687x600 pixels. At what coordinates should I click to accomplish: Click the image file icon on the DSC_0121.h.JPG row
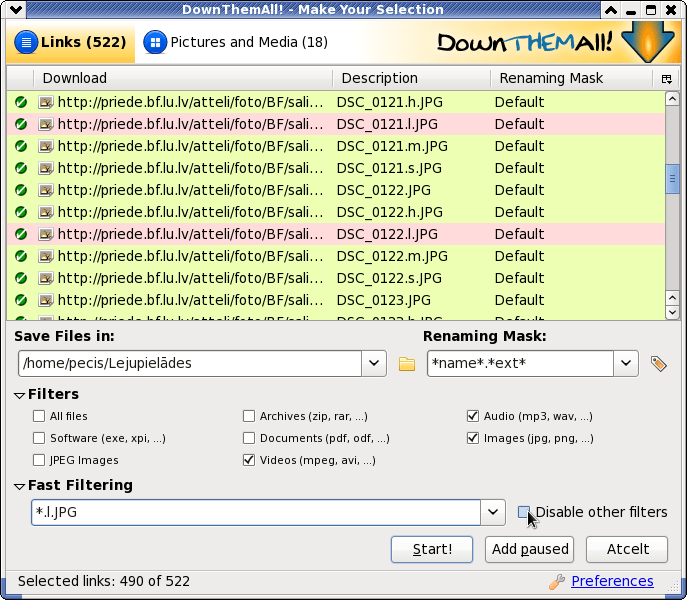tap(46, 102)
